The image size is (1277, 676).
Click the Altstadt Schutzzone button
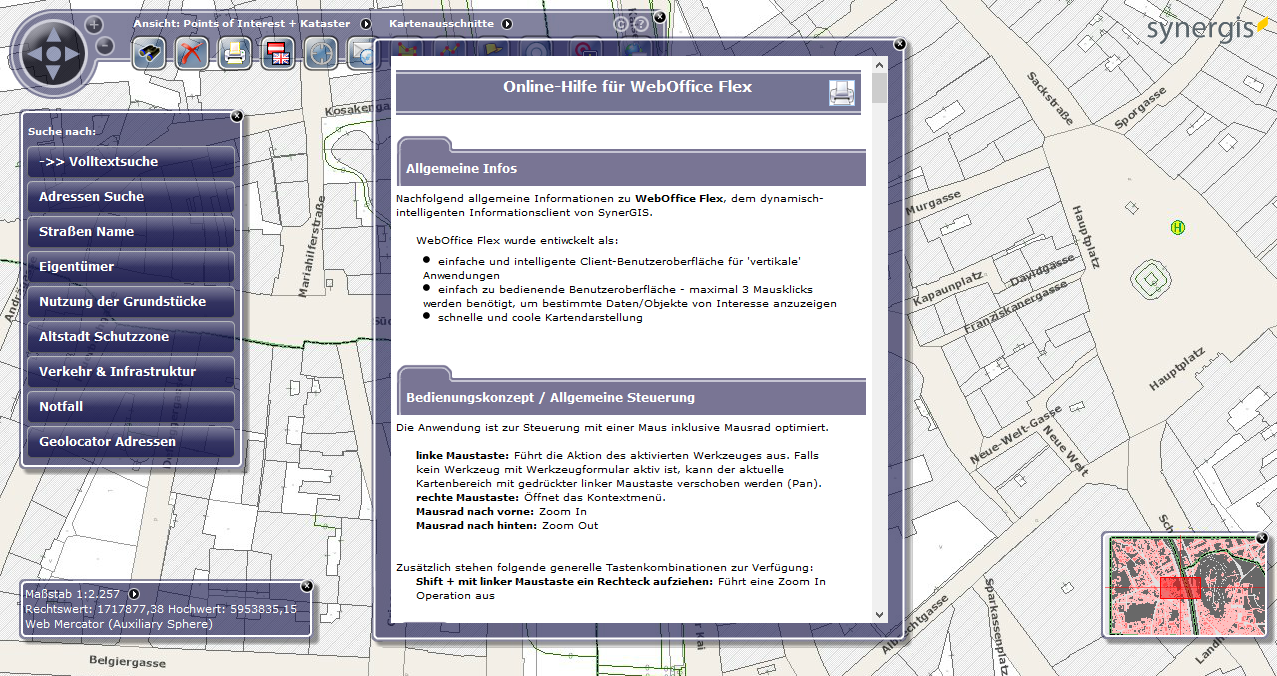[131, 337]
